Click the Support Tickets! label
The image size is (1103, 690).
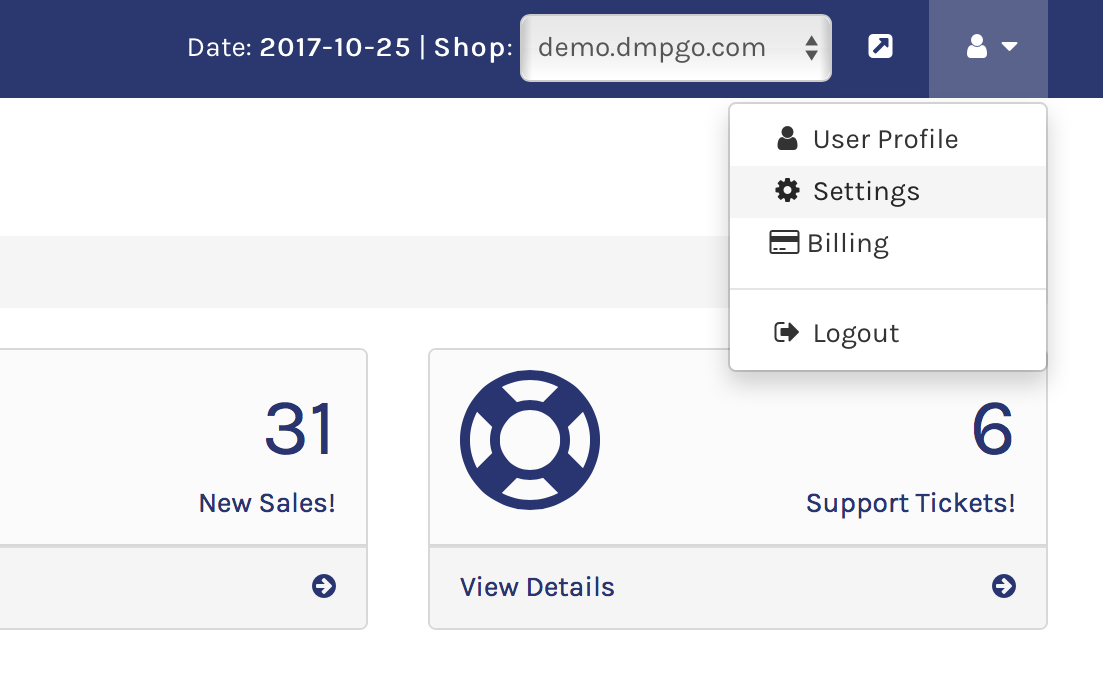pyautogui.click(x=910, y=503)
